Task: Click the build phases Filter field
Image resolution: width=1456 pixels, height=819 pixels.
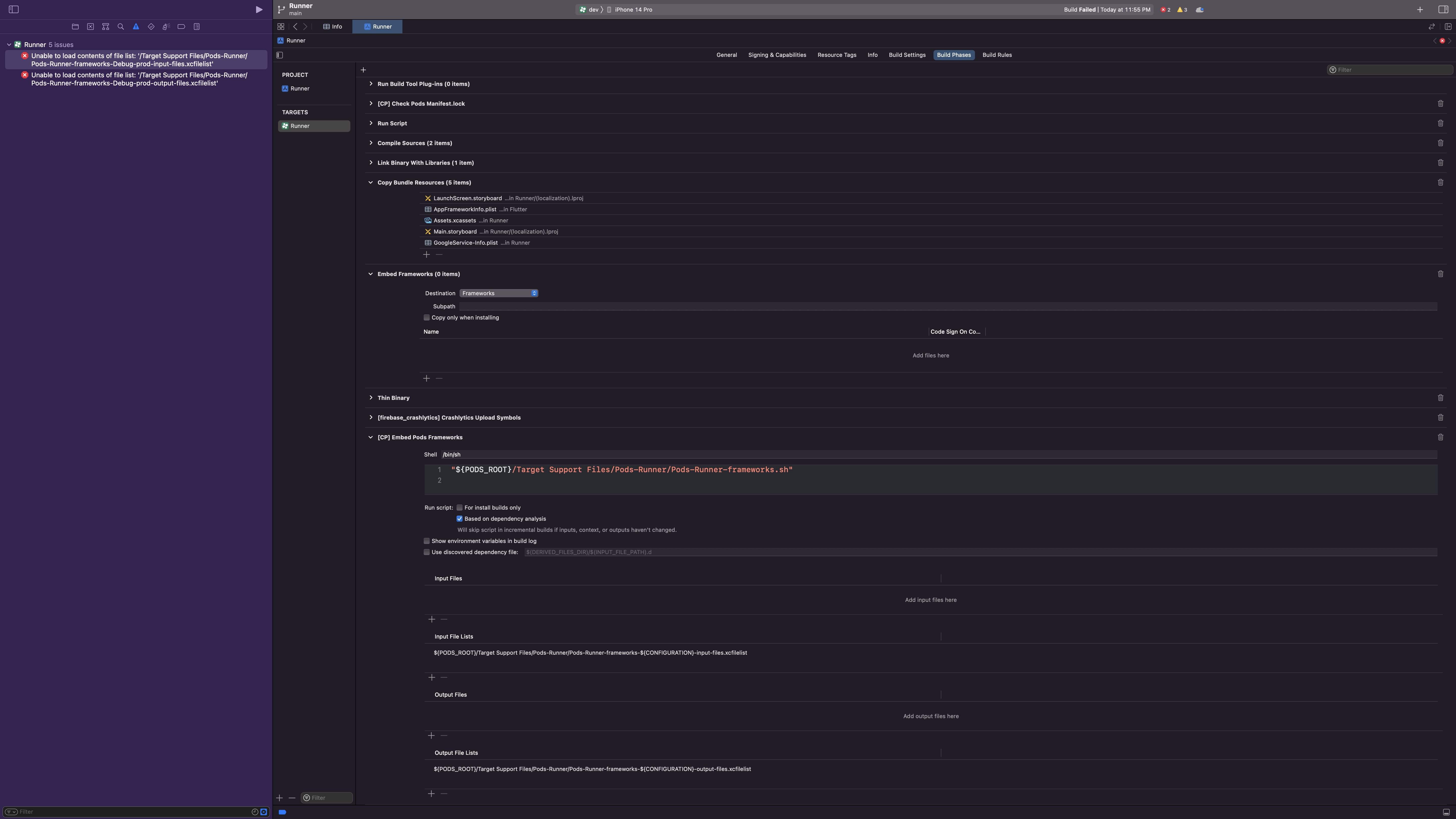Action: pos(1389,70)
